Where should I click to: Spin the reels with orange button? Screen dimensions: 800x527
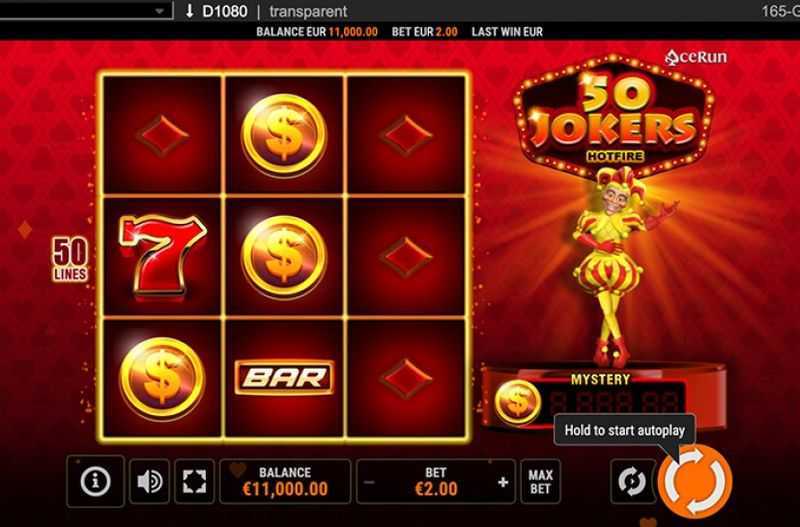click(x=695, y=482)
